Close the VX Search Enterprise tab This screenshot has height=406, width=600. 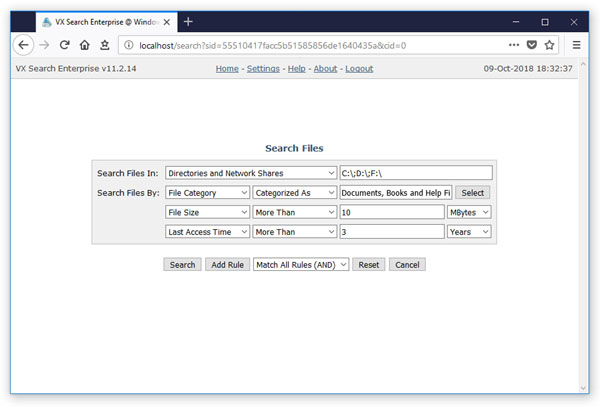(x=167, y=22)
